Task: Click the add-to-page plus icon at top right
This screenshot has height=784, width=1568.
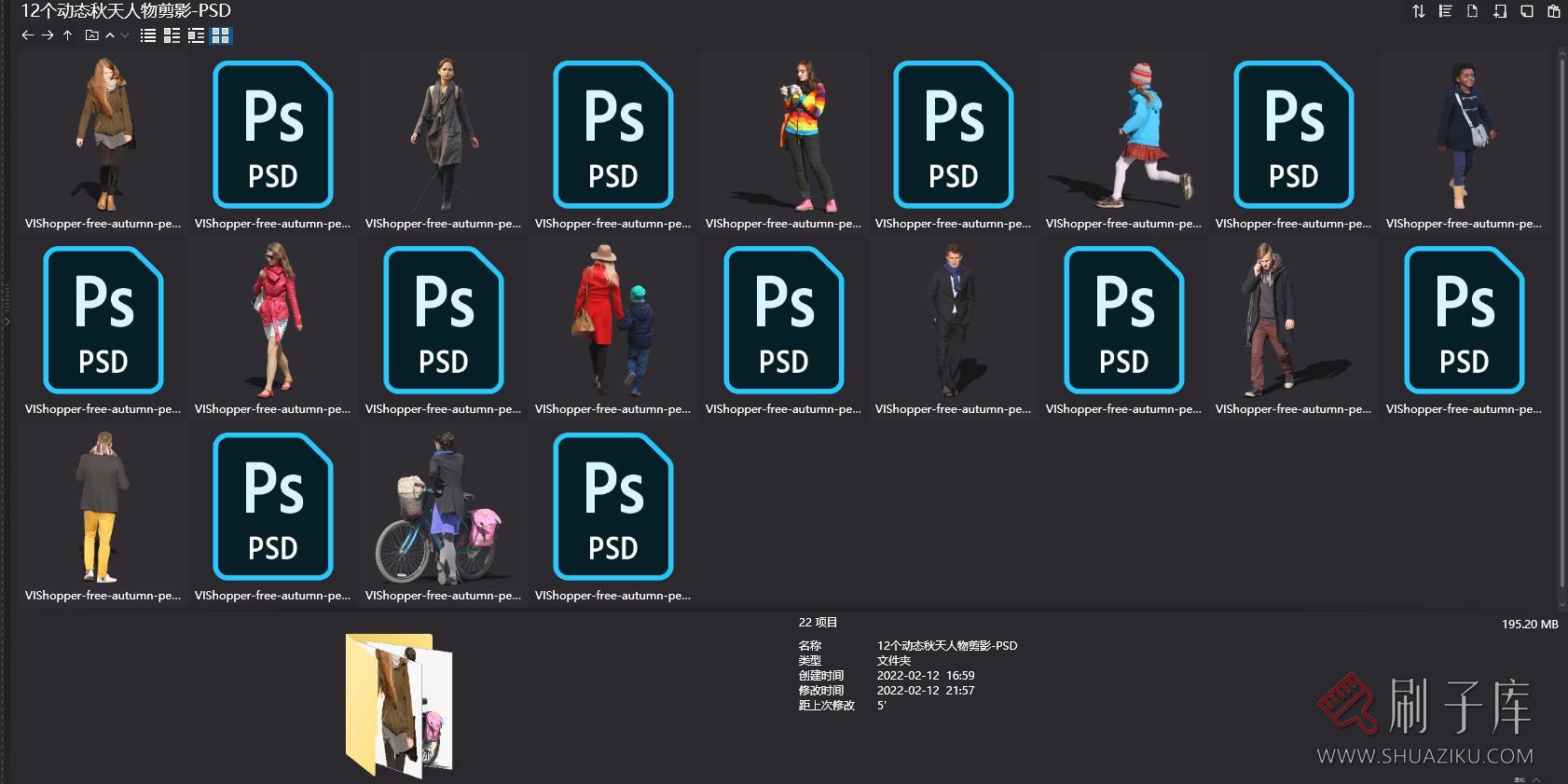Action: (x=1499, y=11)
